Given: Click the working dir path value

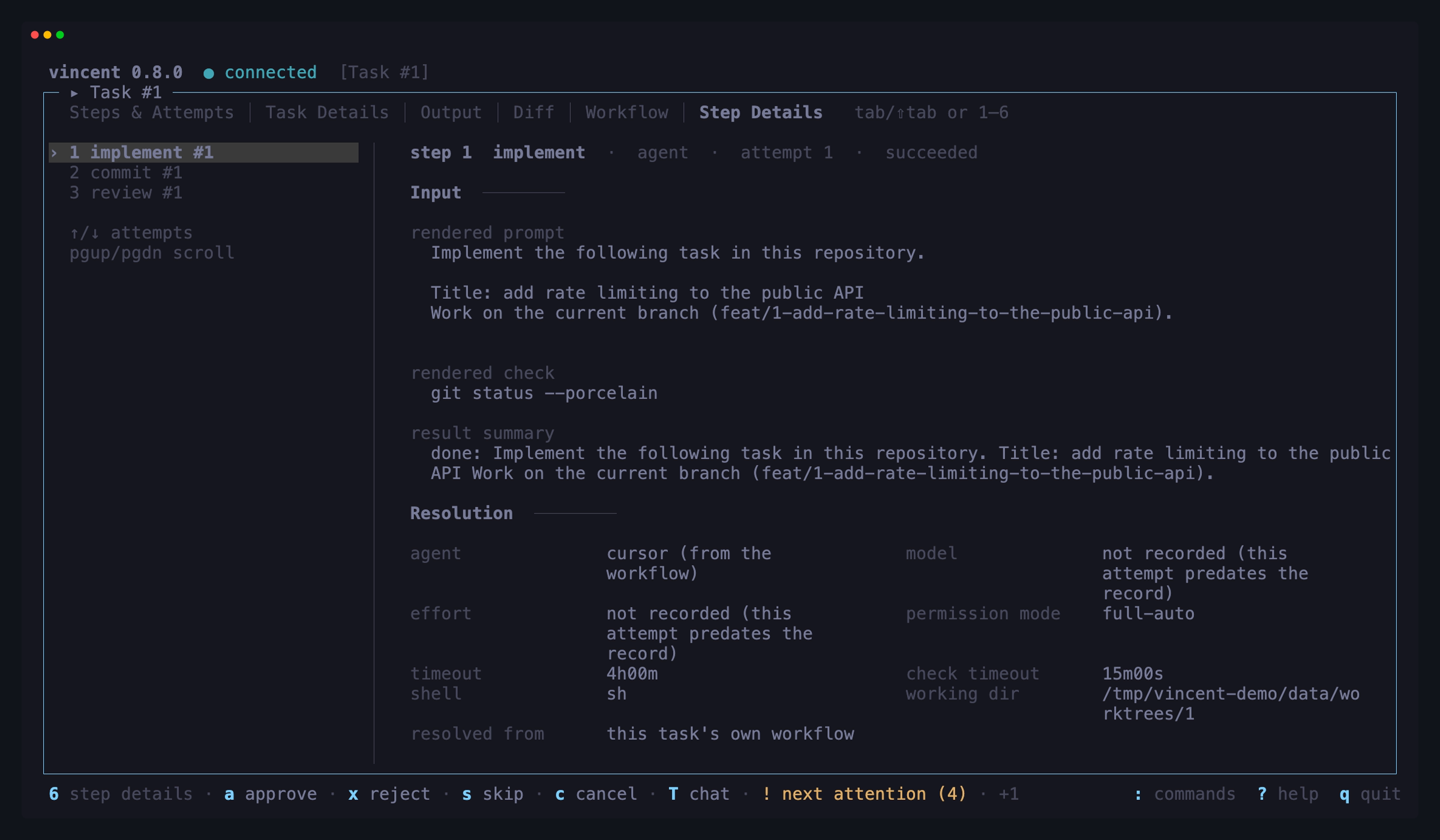Looking at the screenshot, I should [x=1231, y=703].
